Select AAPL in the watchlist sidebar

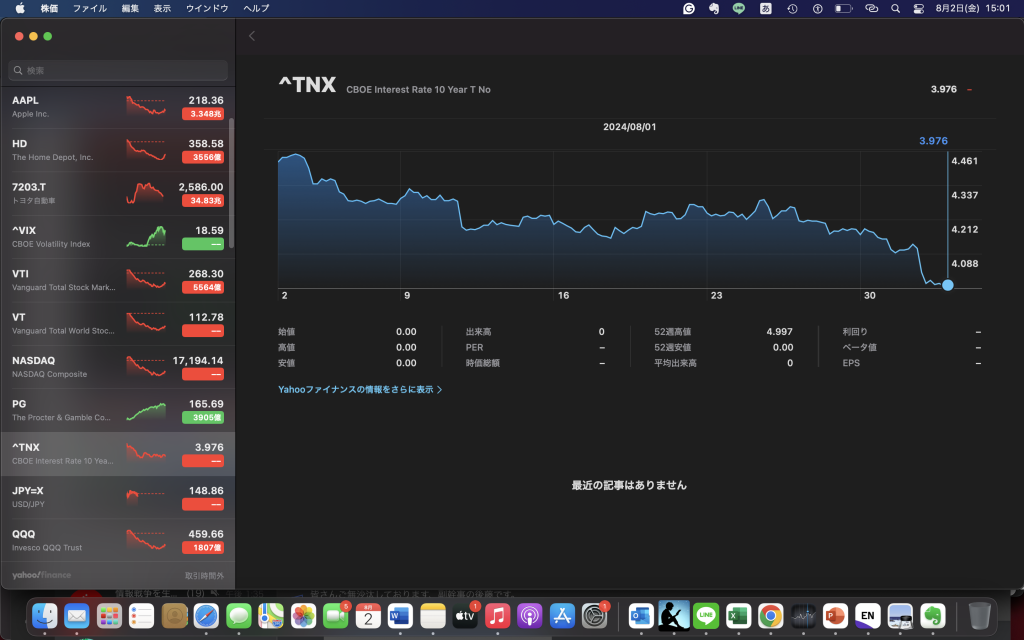pos(117,107)
